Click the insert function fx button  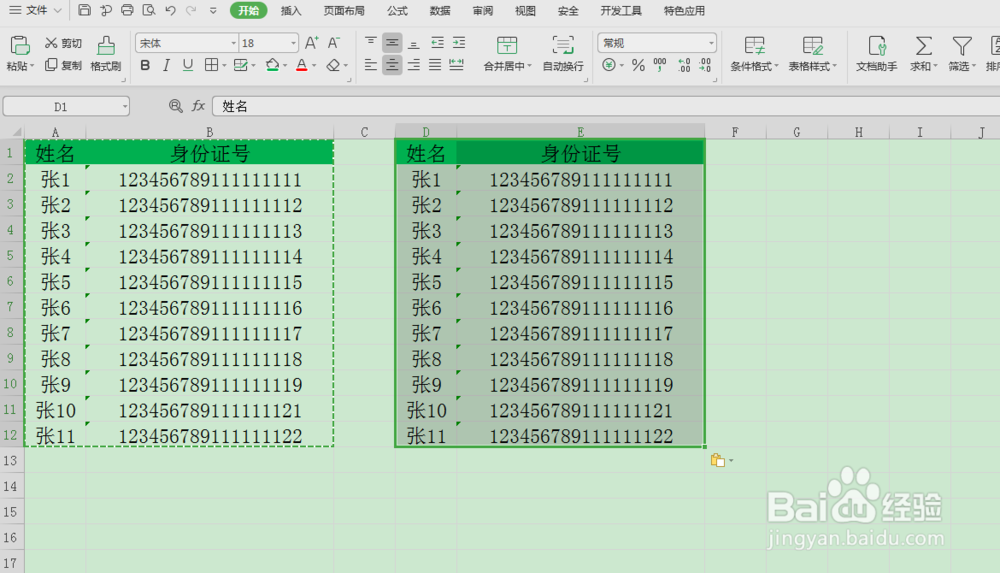tap(198, 106)
